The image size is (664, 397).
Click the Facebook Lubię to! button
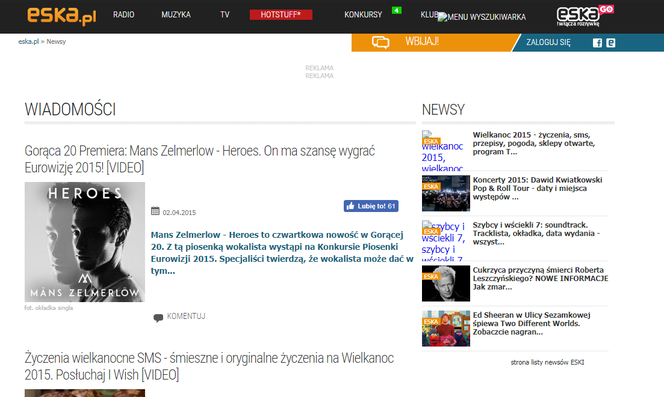[x=371, y=206]
